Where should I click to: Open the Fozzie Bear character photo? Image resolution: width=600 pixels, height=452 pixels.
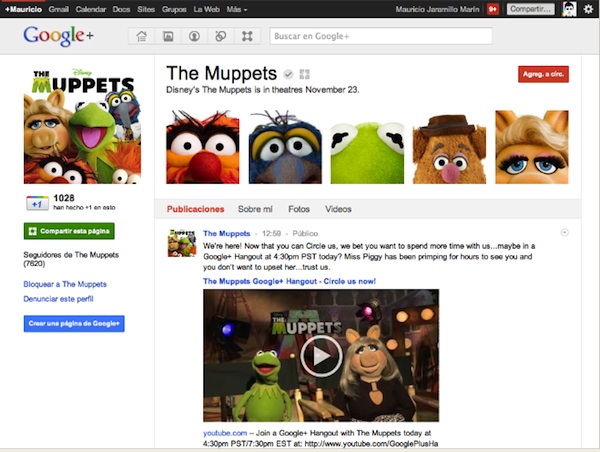449,147
